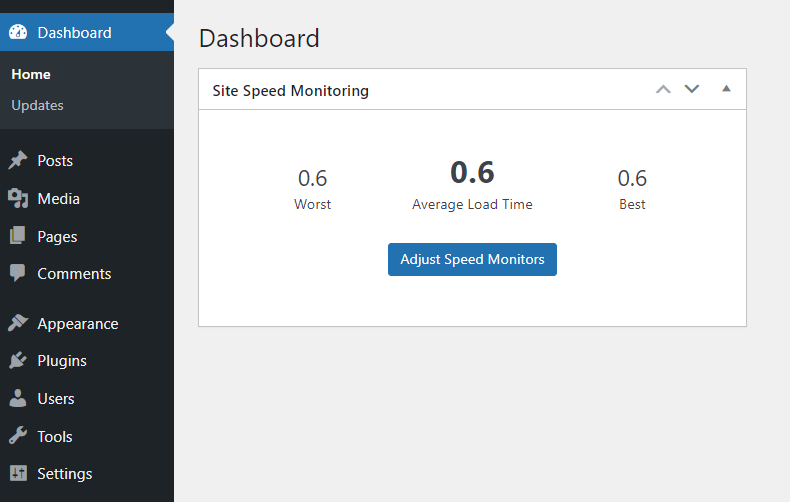Open the Appearance menu label
The height and width of the screenshot is (502, 790).
pyautogui.click(x=78, y=324)
